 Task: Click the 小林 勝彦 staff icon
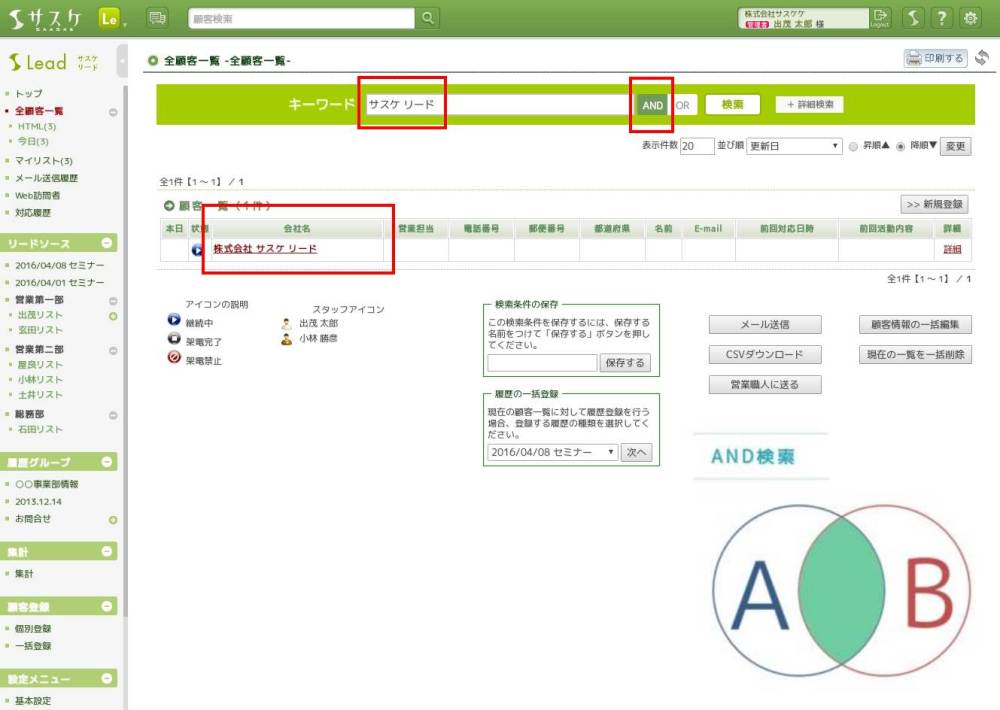pyautogui.click(x=286, y=339)
